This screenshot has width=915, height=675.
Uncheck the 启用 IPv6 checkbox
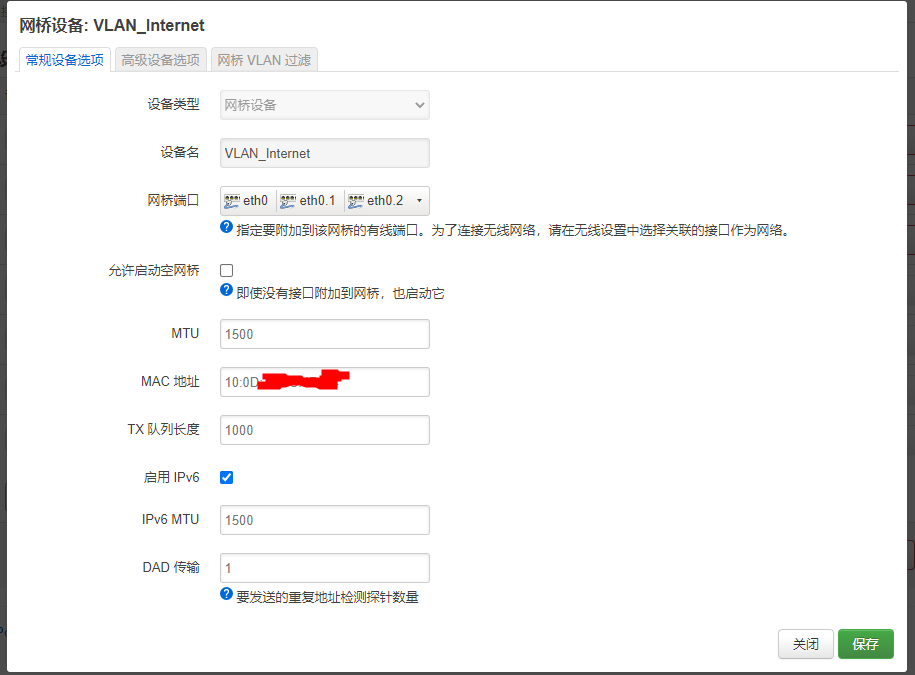click(226, 477)
